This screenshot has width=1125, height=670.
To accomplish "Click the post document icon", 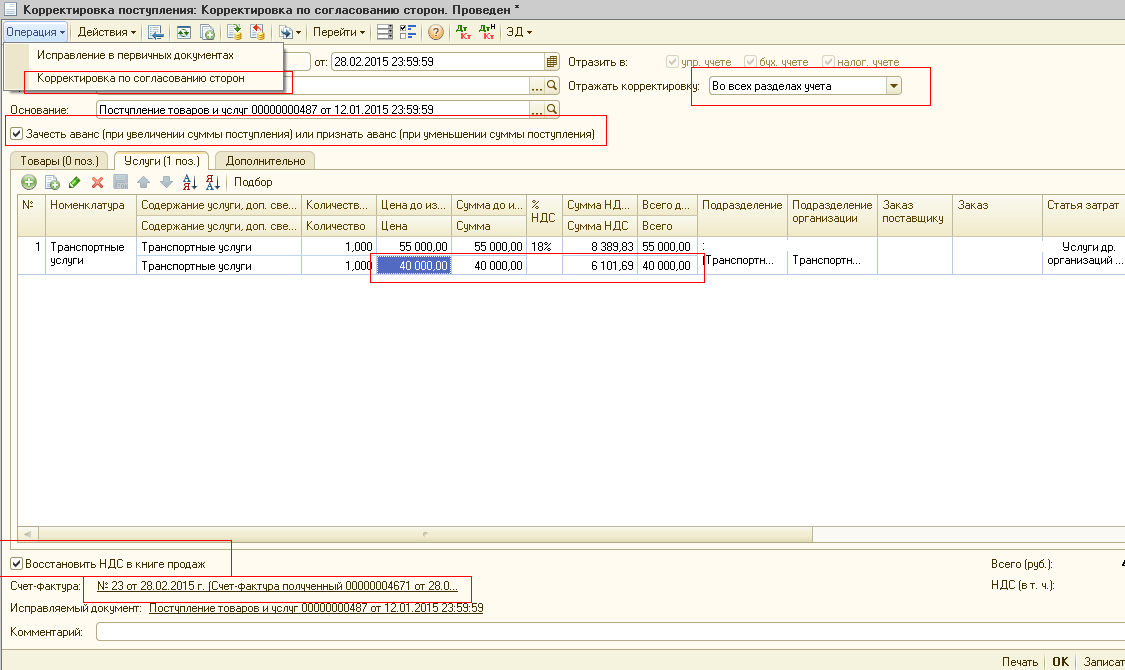I will coord(234,32).
